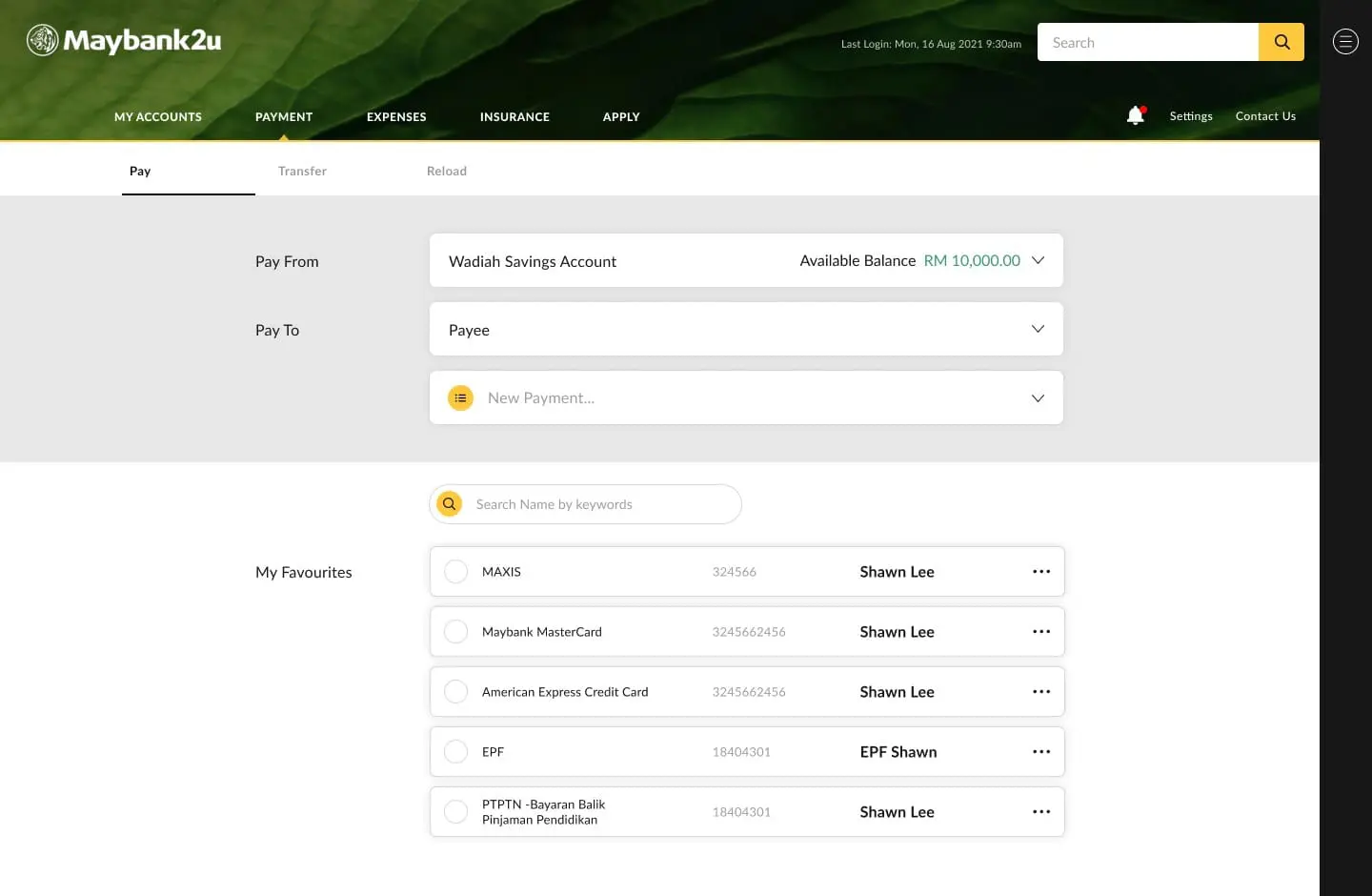Click the Search Name by keywords field
The height and width of the screenshot is (896, 1372).
[600, 504]
